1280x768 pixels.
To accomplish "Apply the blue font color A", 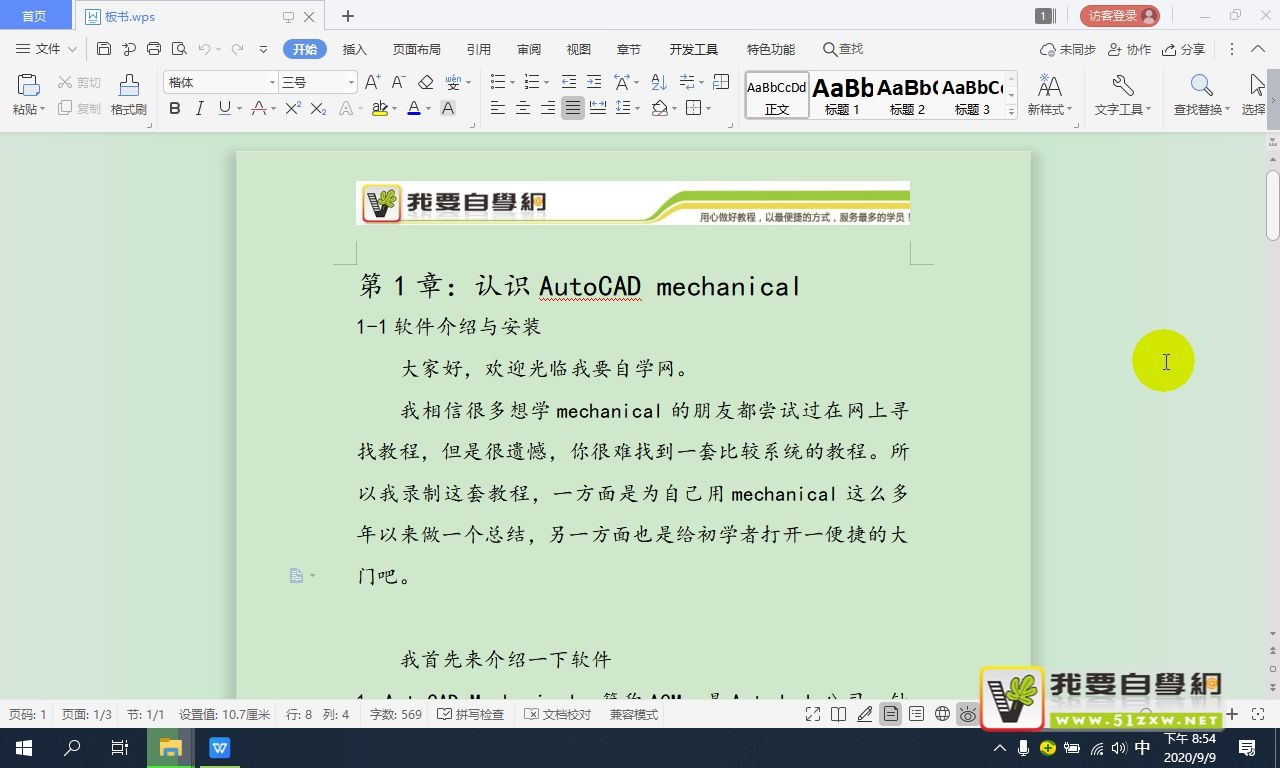I will (x=414, y=108).
